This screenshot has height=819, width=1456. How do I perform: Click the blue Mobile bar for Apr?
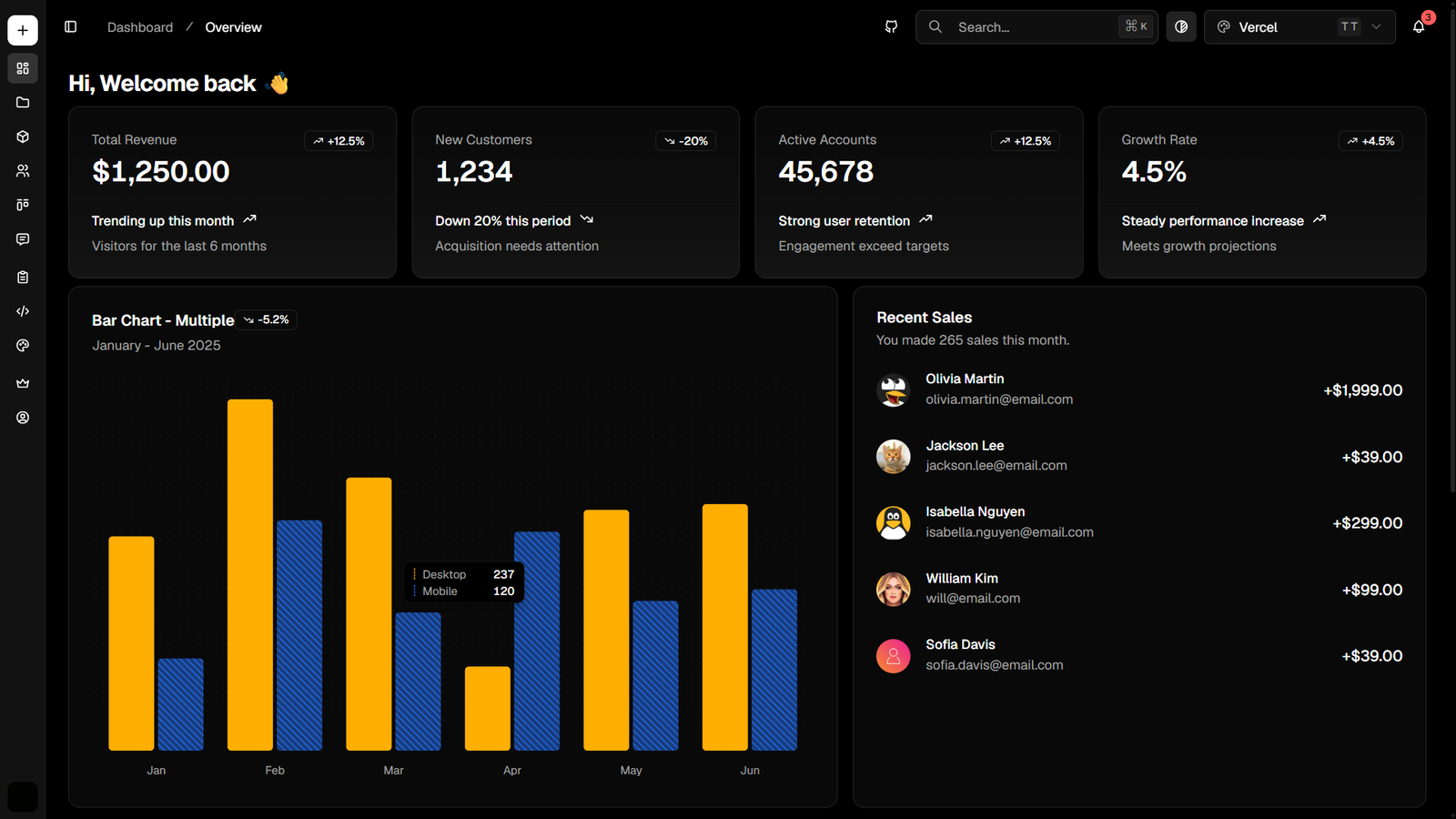coord(537,642)
